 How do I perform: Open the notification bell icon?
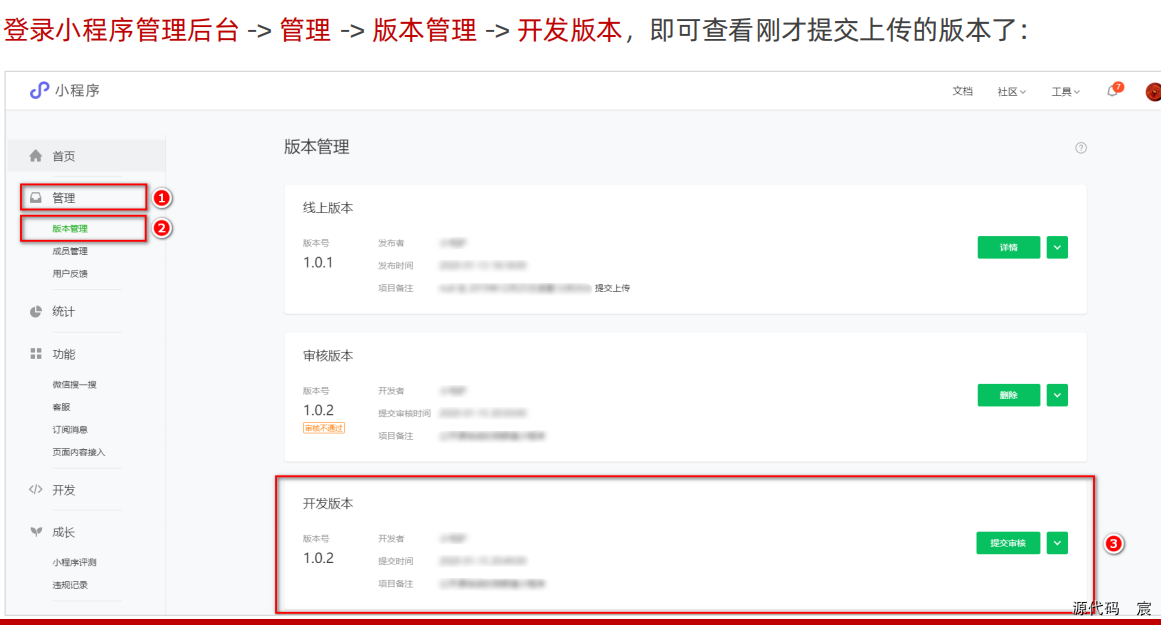(x=1112, y=91)
